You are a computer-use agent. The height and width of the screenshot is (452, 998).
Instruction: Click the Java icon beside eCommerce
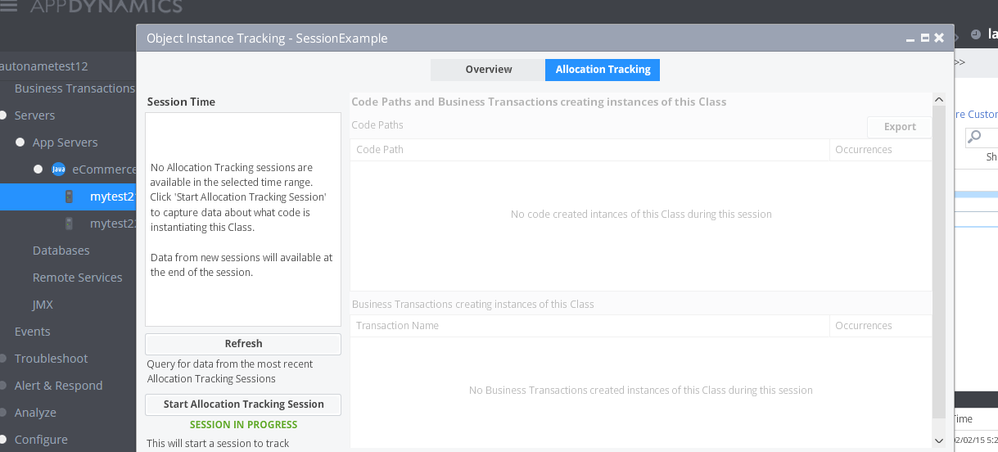pos(58,169)
